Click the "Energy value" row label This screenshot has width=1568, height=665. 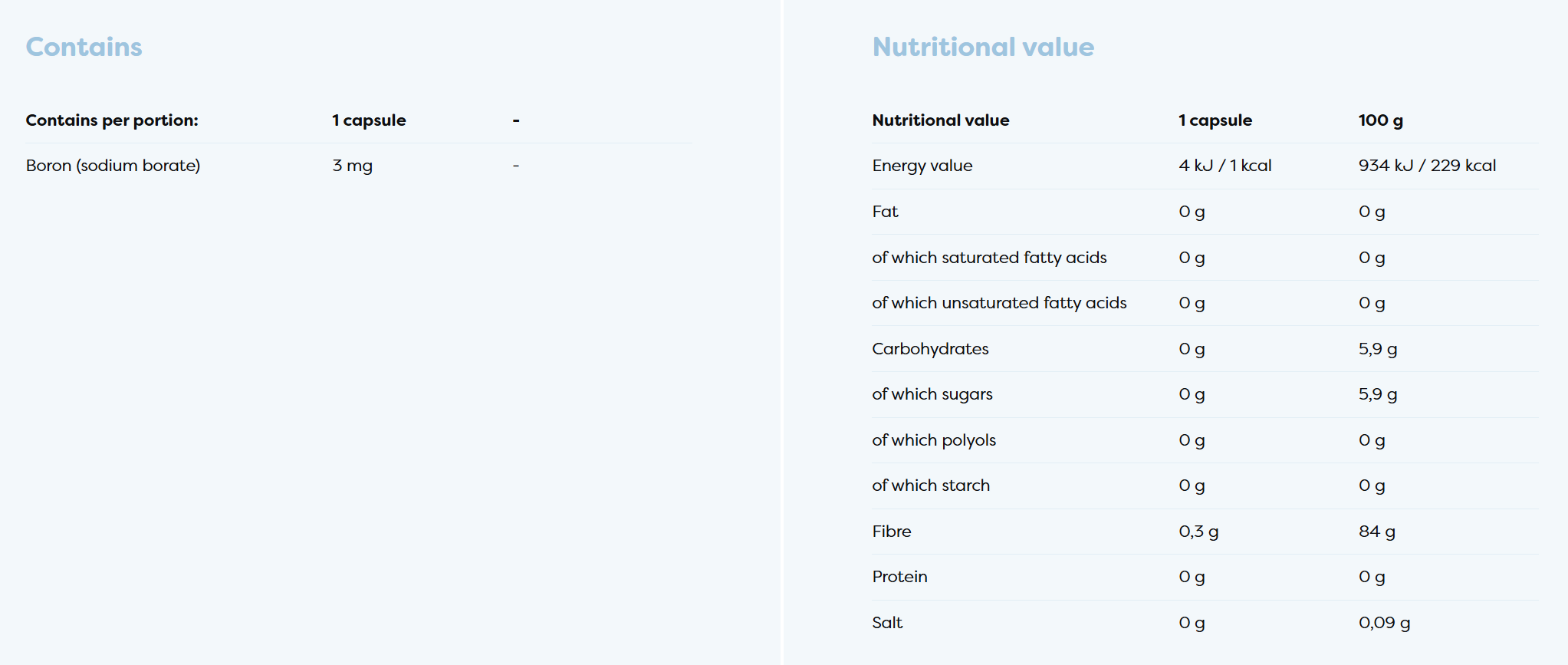pyautogui.click(x=922, y=166)
